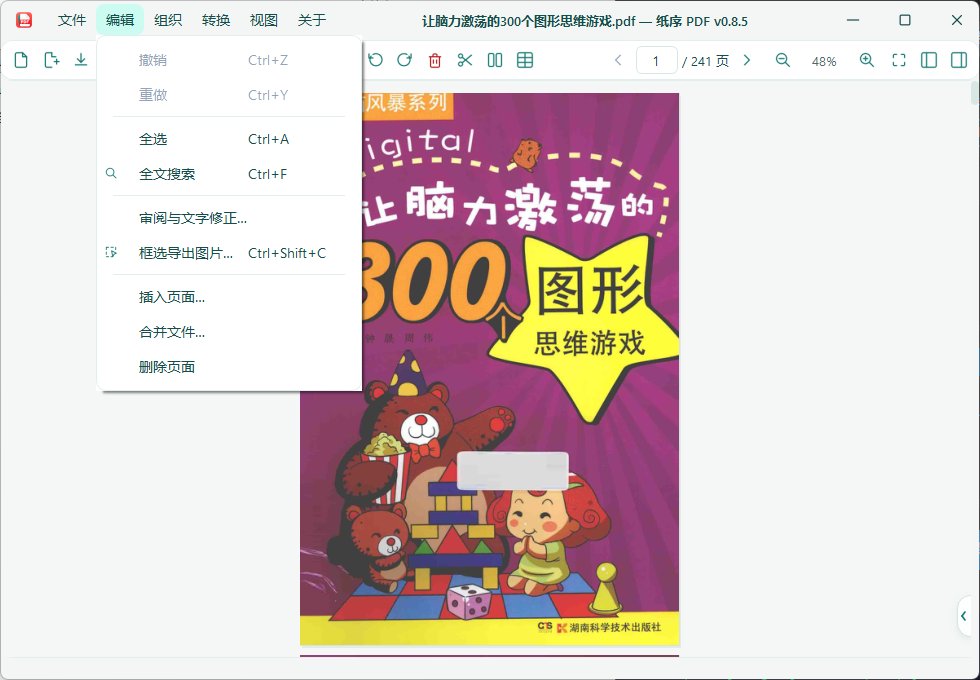The width and height of the screenshot is (980, 680).
Task: Open the 转换 menu
Action: pos(216,20)
